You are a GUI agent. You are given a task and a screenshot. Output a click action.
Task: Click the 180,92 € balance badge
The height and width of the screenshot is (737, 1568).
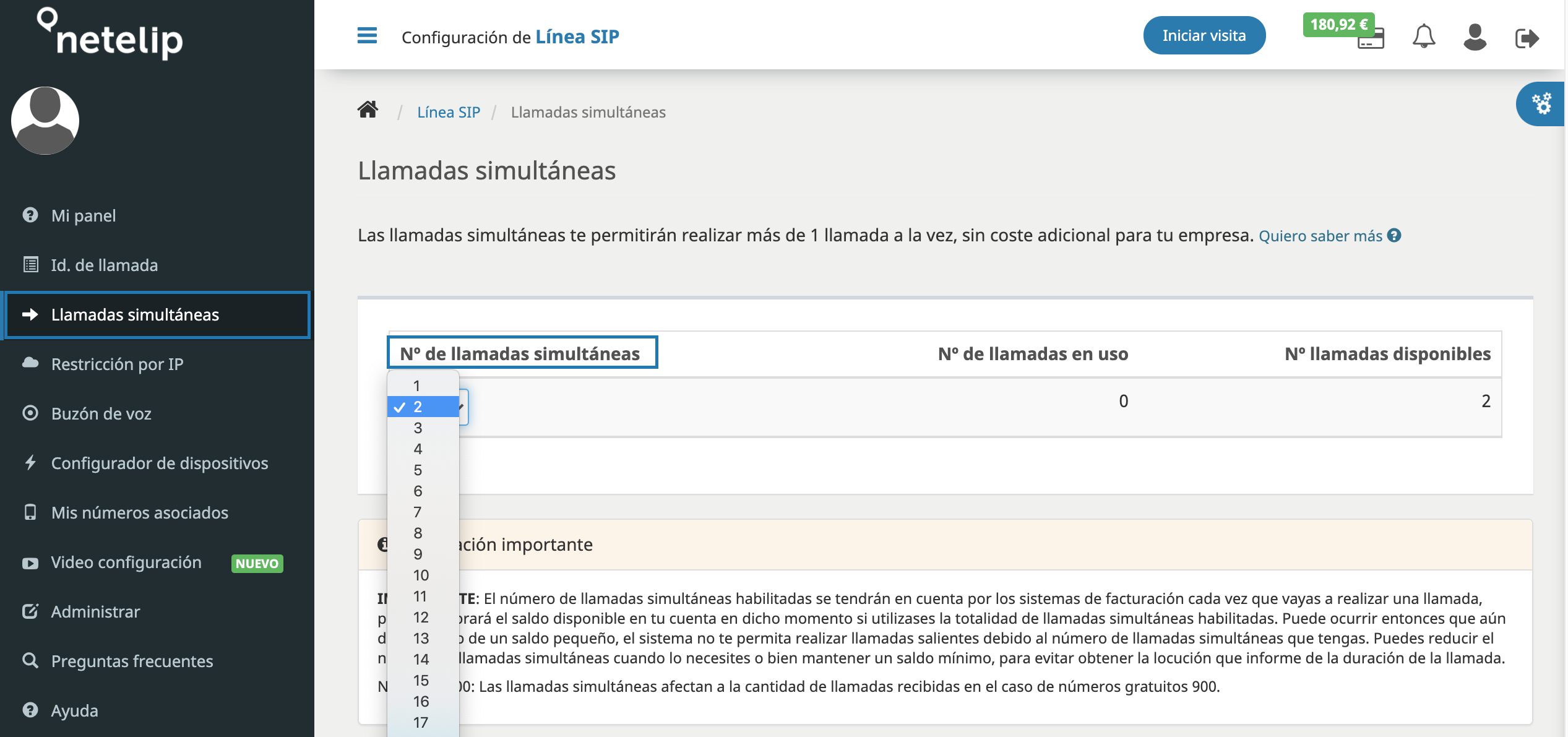click(1338, 25)
